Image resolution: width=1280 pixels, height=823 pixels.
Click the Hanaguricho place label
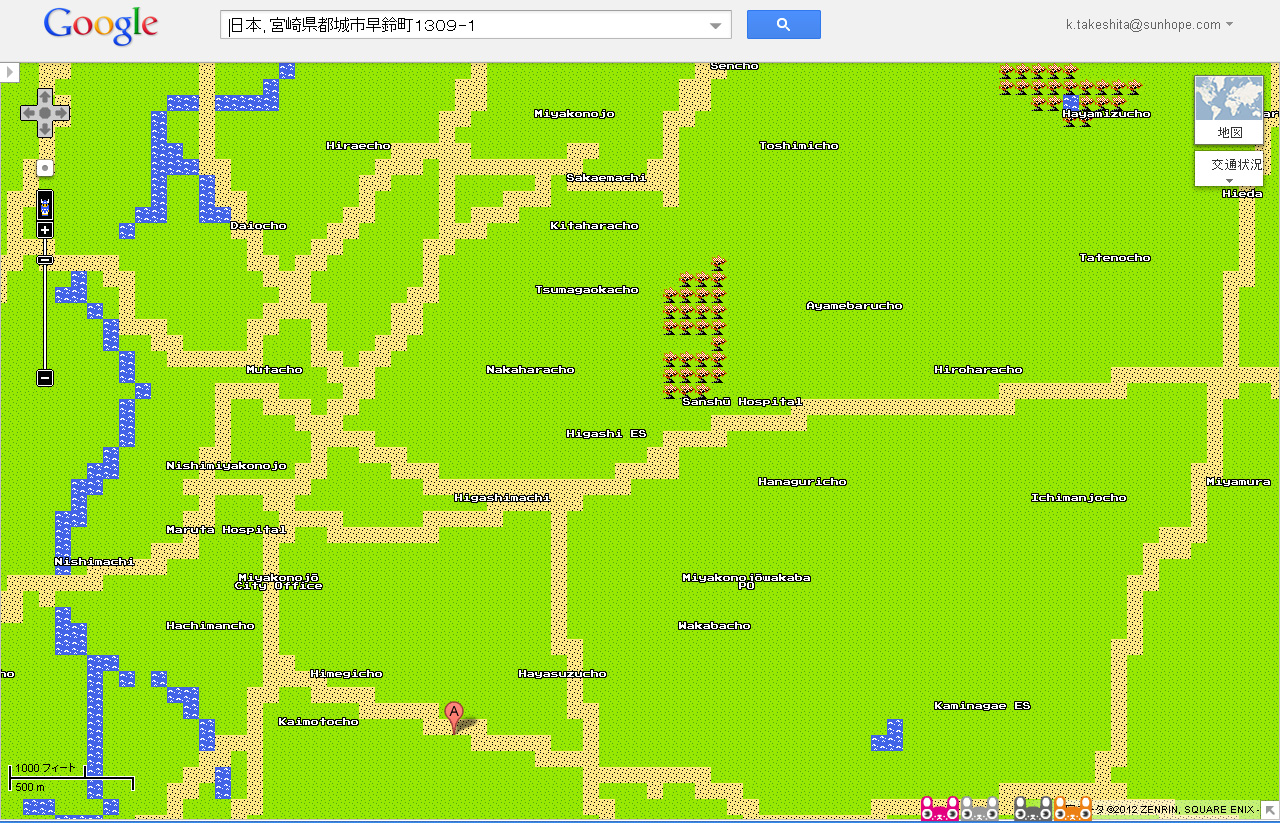point(802,482)
